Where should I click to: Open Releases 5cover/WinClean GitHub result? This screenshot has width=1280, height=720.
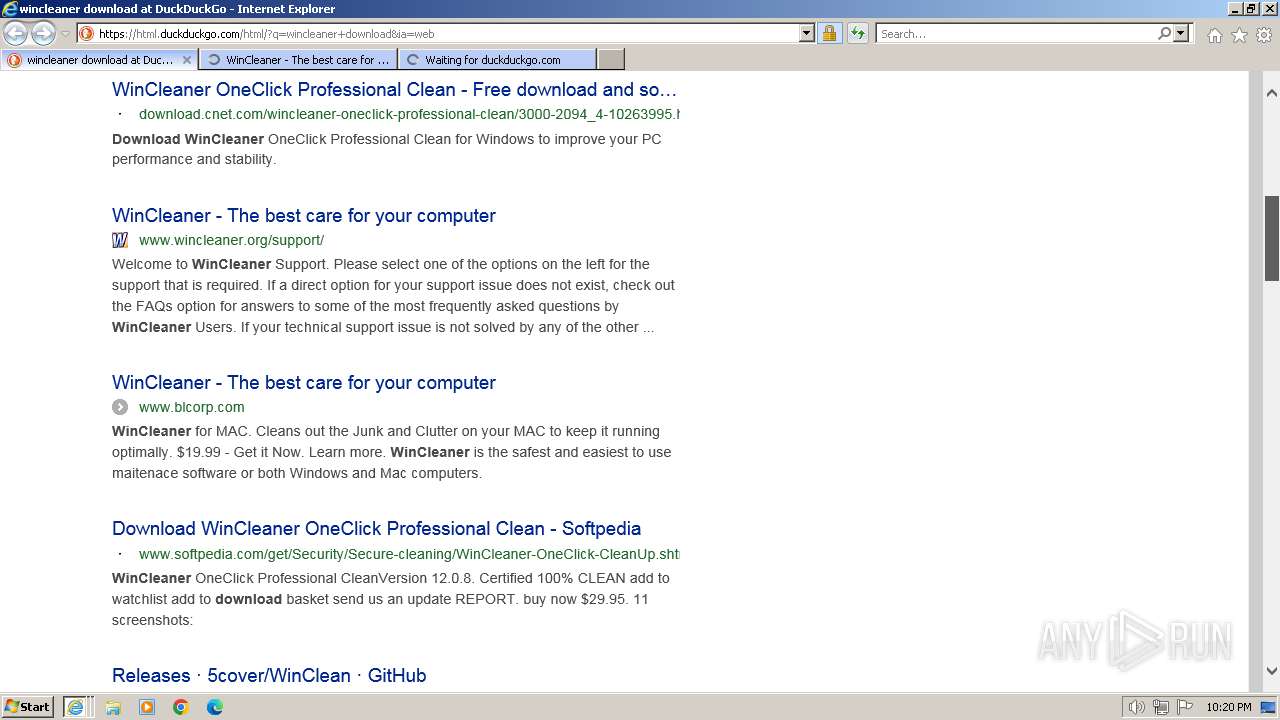[x=269, y=675]
